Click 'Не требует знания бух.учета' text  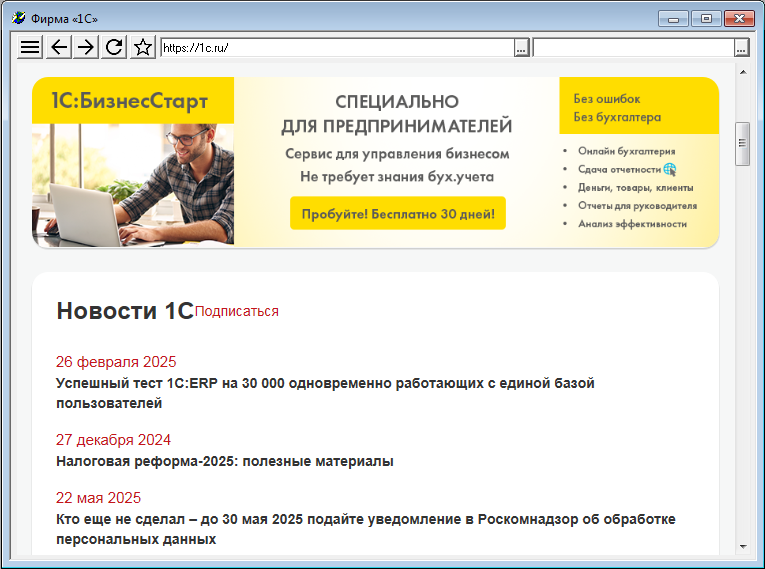pyautogui.click(x=397, y=176)
